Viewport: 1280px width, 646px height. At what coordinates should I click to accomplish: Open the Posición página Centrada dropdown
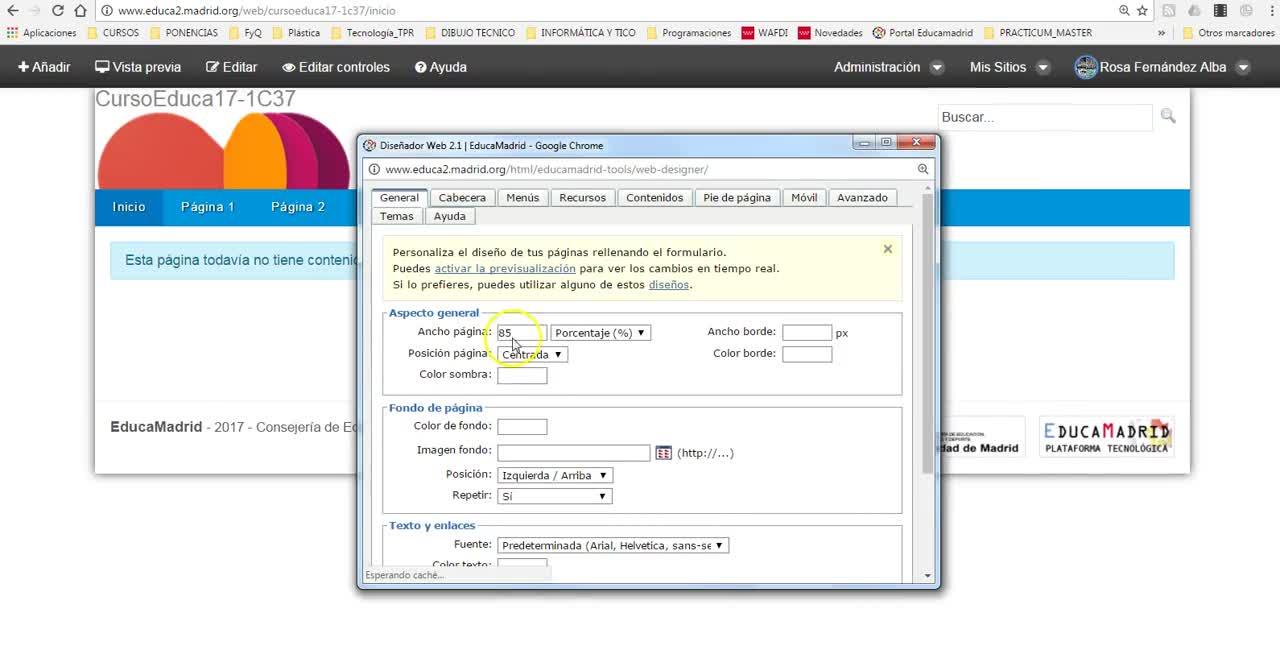click(532, 354)
